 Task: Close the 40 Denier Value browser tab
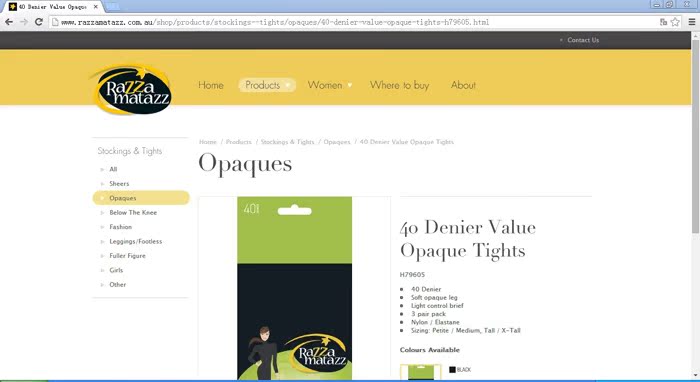[96, 7]
